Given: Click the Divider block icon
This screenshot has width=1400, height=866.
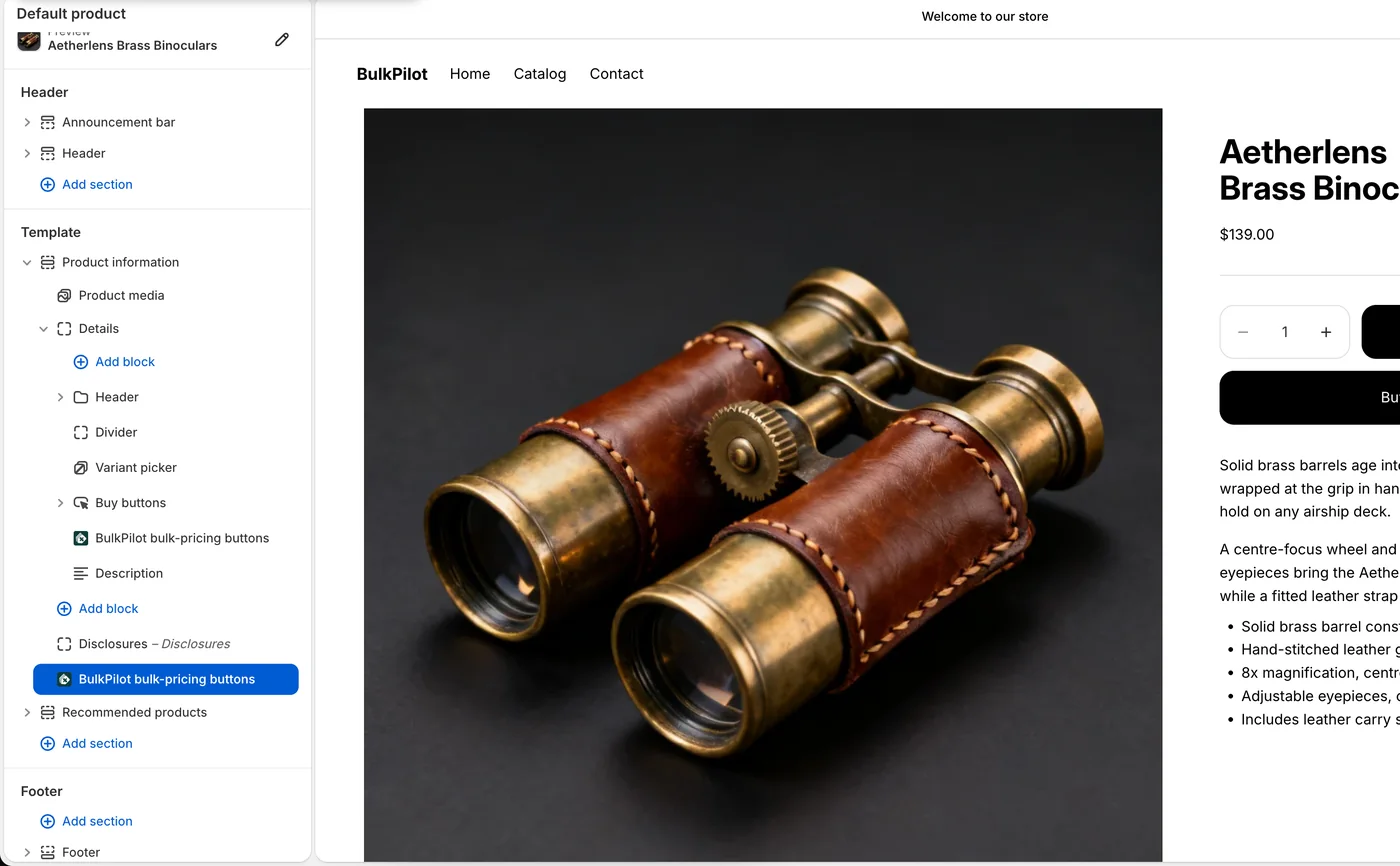Looking at the screenshot, I should [81, 432].
